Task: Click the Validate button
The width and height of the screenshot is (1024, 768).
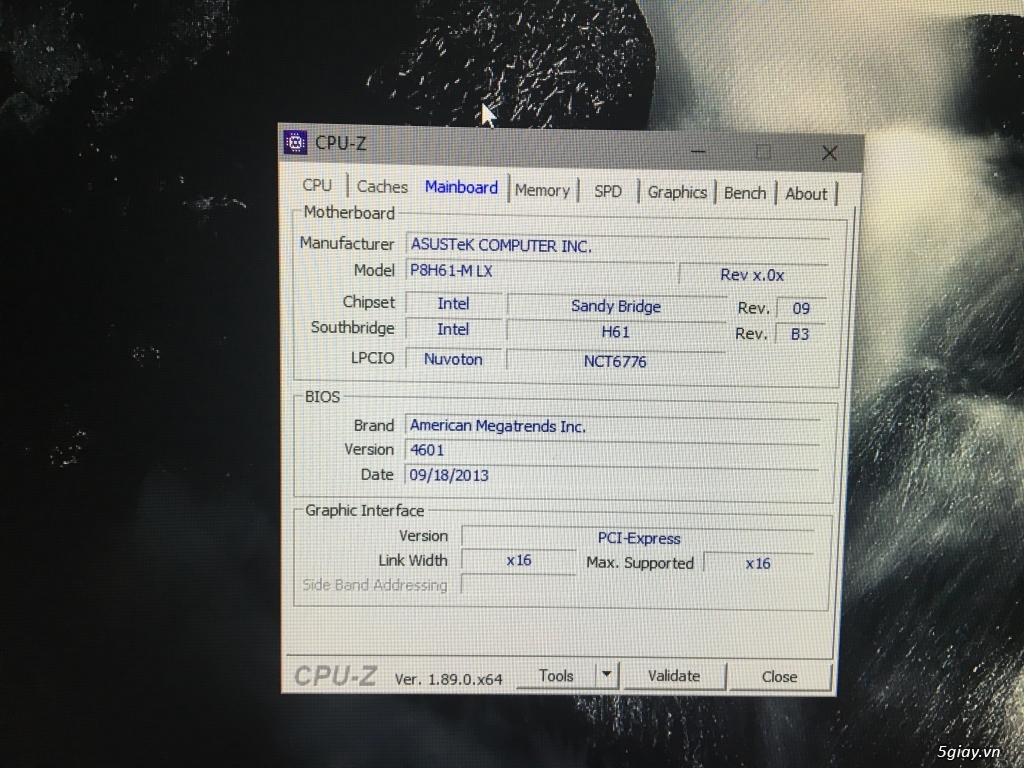Action: coord(674,676)
